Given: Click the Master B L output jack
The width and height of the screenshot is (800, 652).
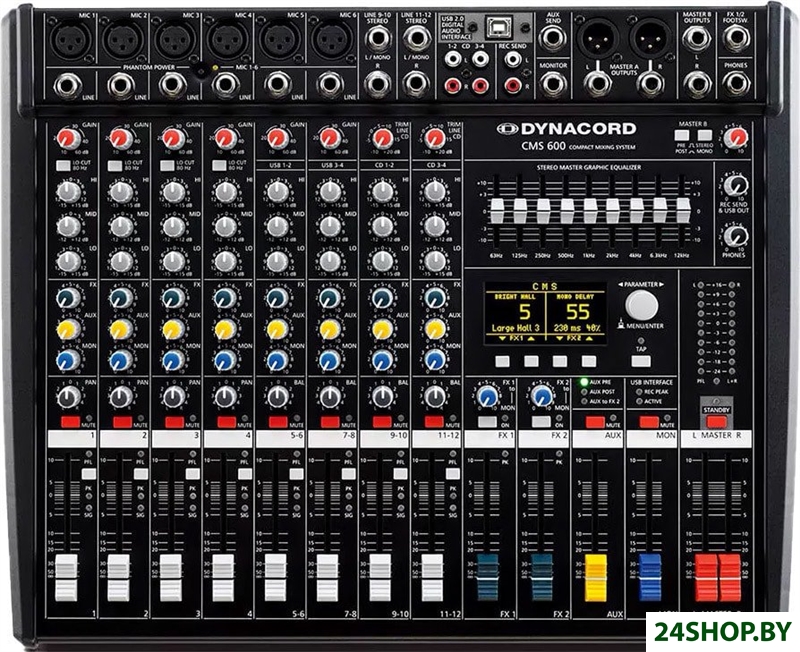Looking at the screenshot, I should 696,39.
